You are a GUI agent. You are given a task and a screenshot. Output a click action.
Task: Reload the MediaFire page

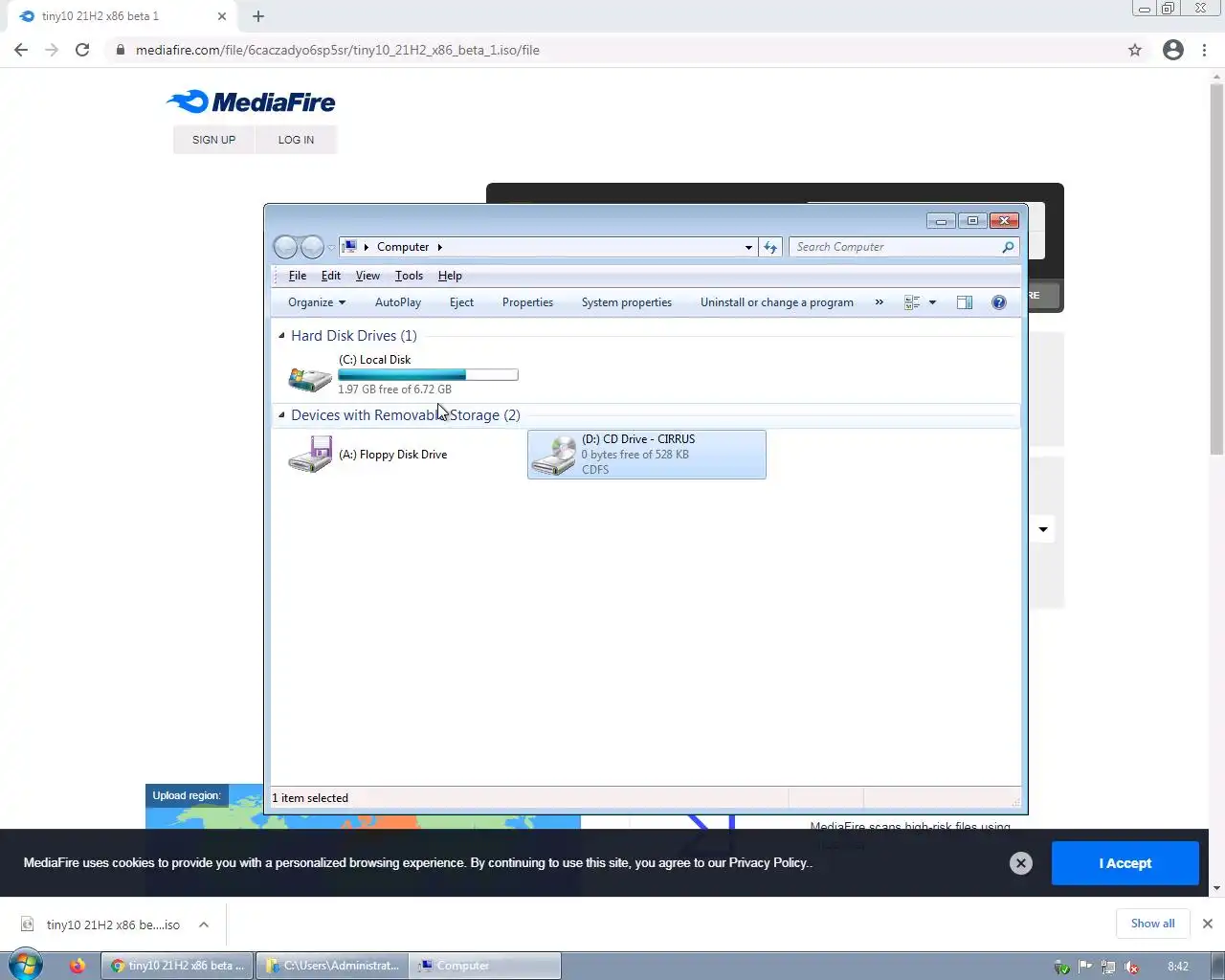click(82, 50)
